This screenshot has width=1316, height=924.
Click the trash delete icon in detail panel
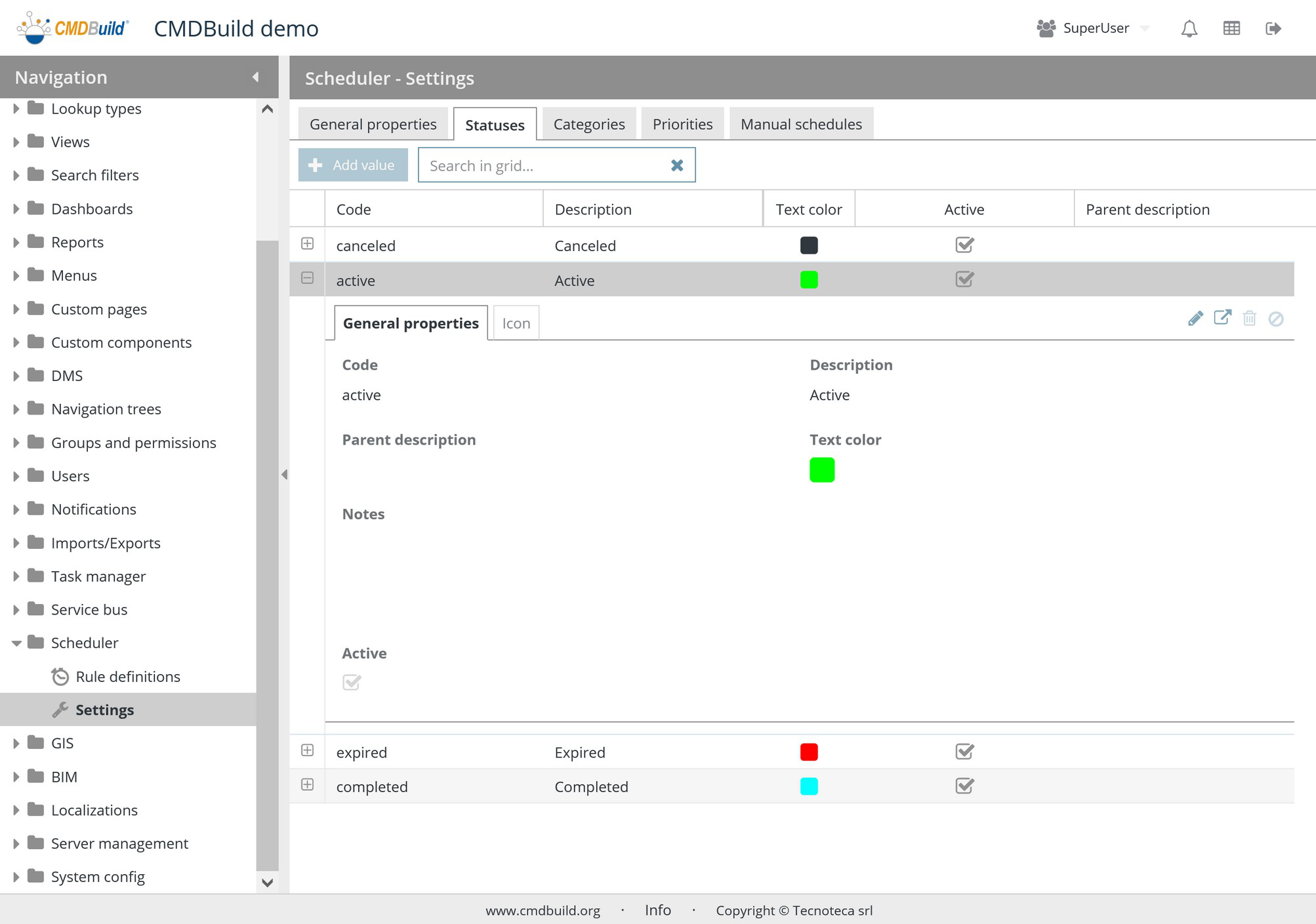pyautogui.click(x=1249, y=319)
